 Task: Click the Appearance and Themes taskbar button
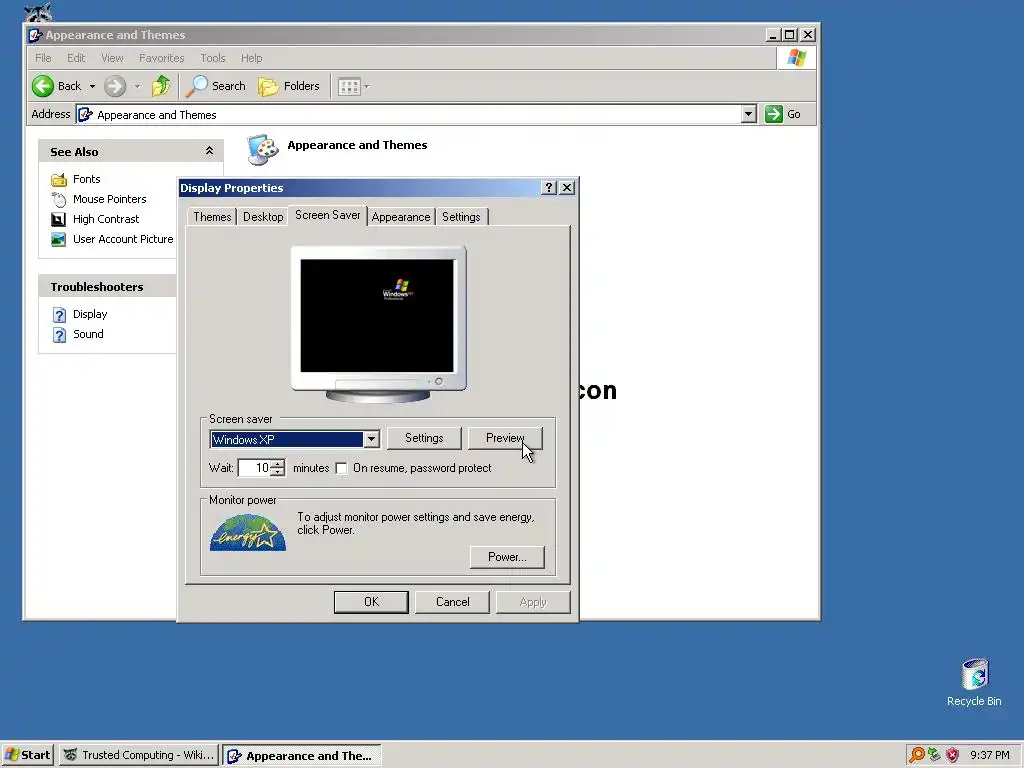click(x=302, y=756)
